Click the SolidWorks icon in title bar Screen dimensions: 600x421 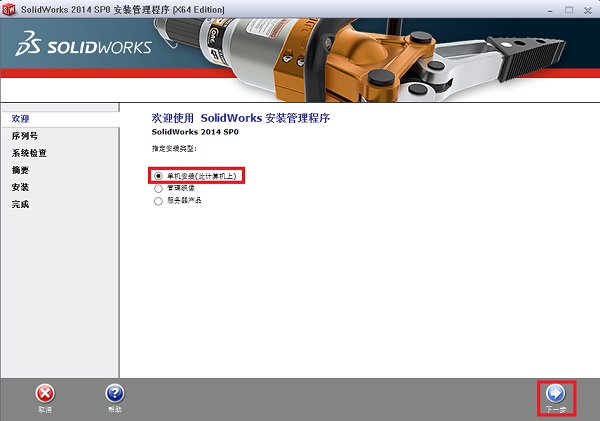point(10,9)
